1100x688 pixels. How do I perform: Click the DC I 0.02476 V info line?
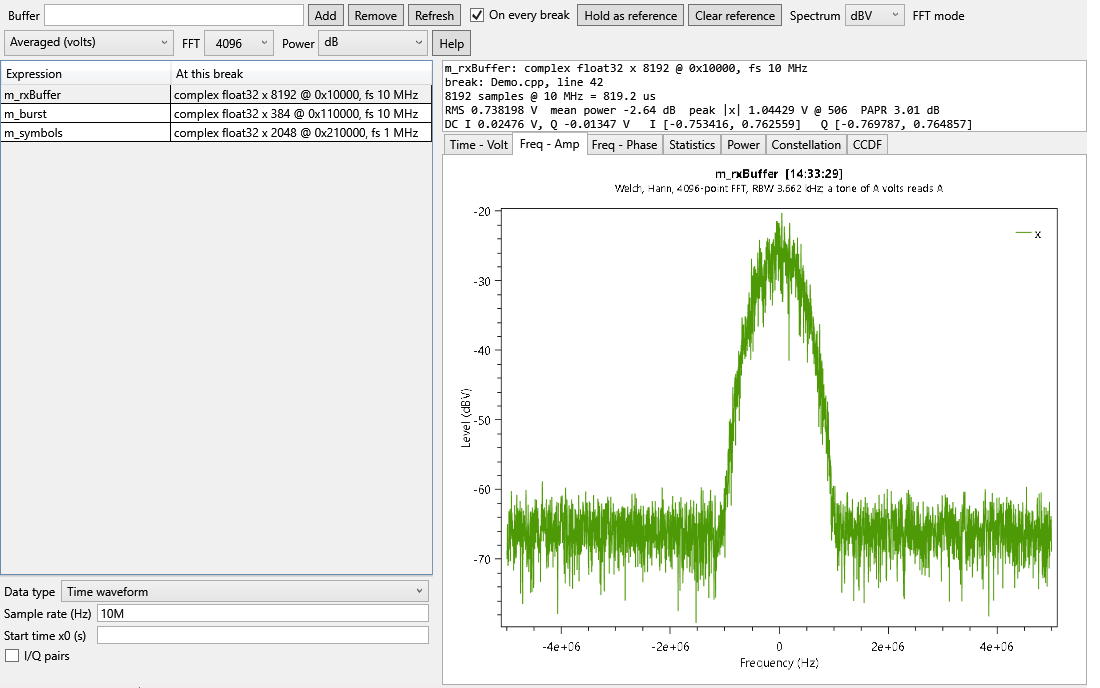point(709,124)
